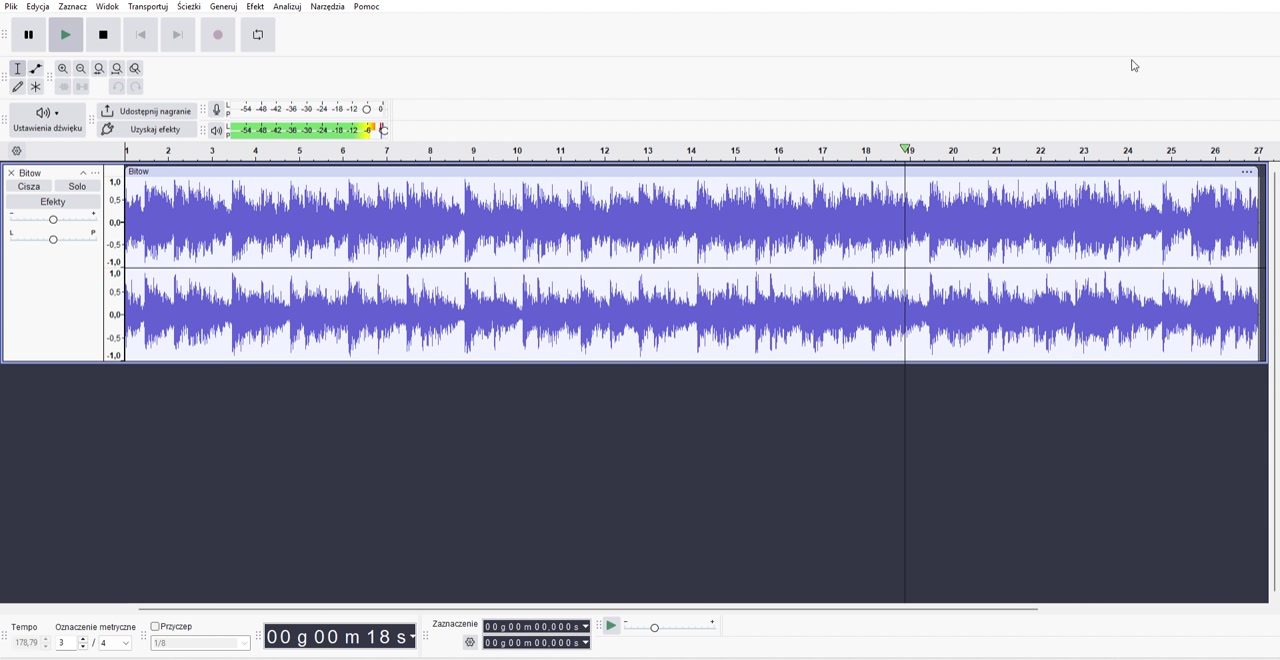Fit selection to width zoom icon
The image size is (1280, 660).
(x=99, y=69)
